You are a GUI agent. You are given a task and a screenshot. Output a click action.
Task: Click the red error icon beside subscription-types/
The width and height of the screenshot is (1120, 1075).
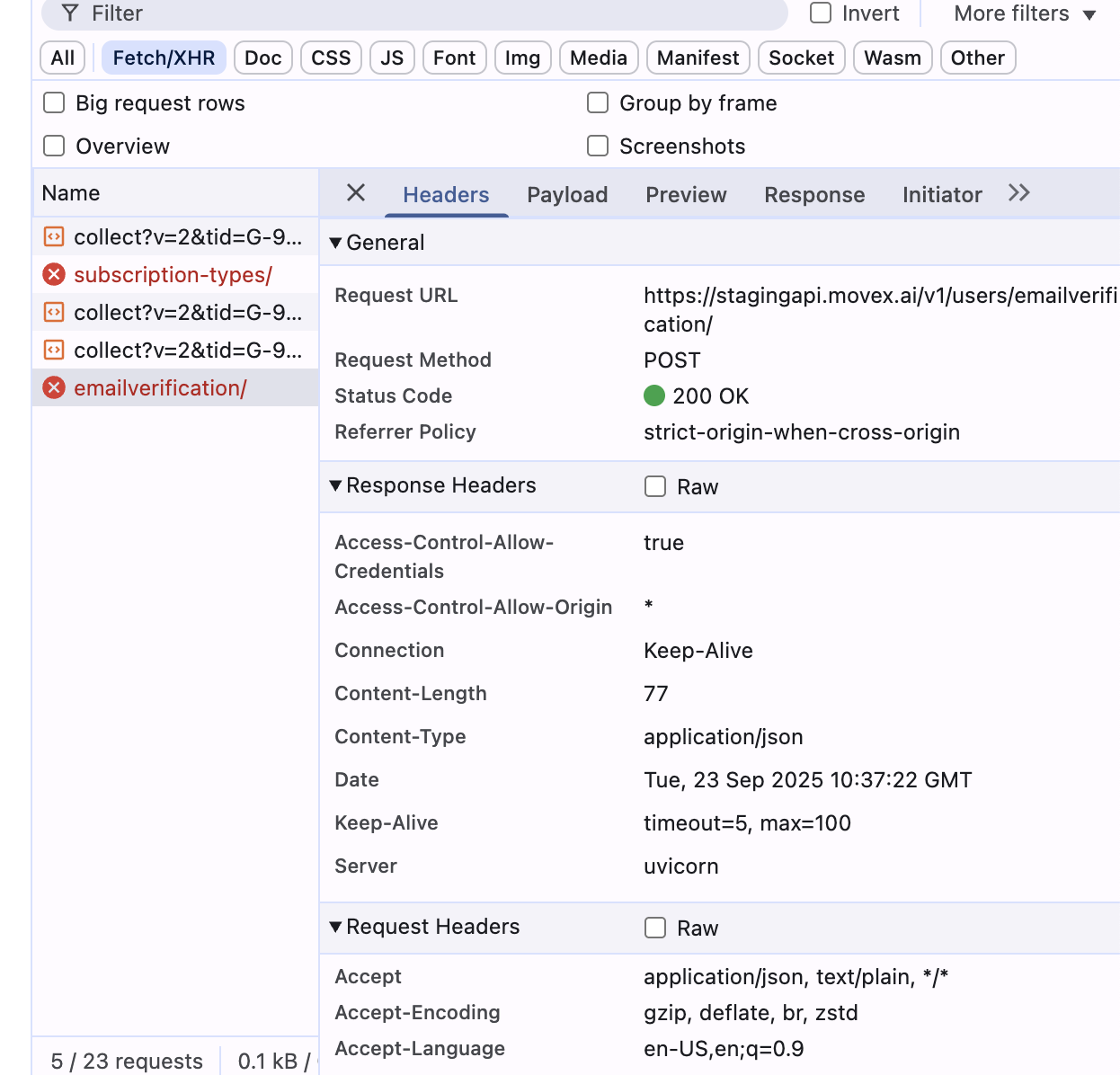pyautogui.click(x=55, y=275)
